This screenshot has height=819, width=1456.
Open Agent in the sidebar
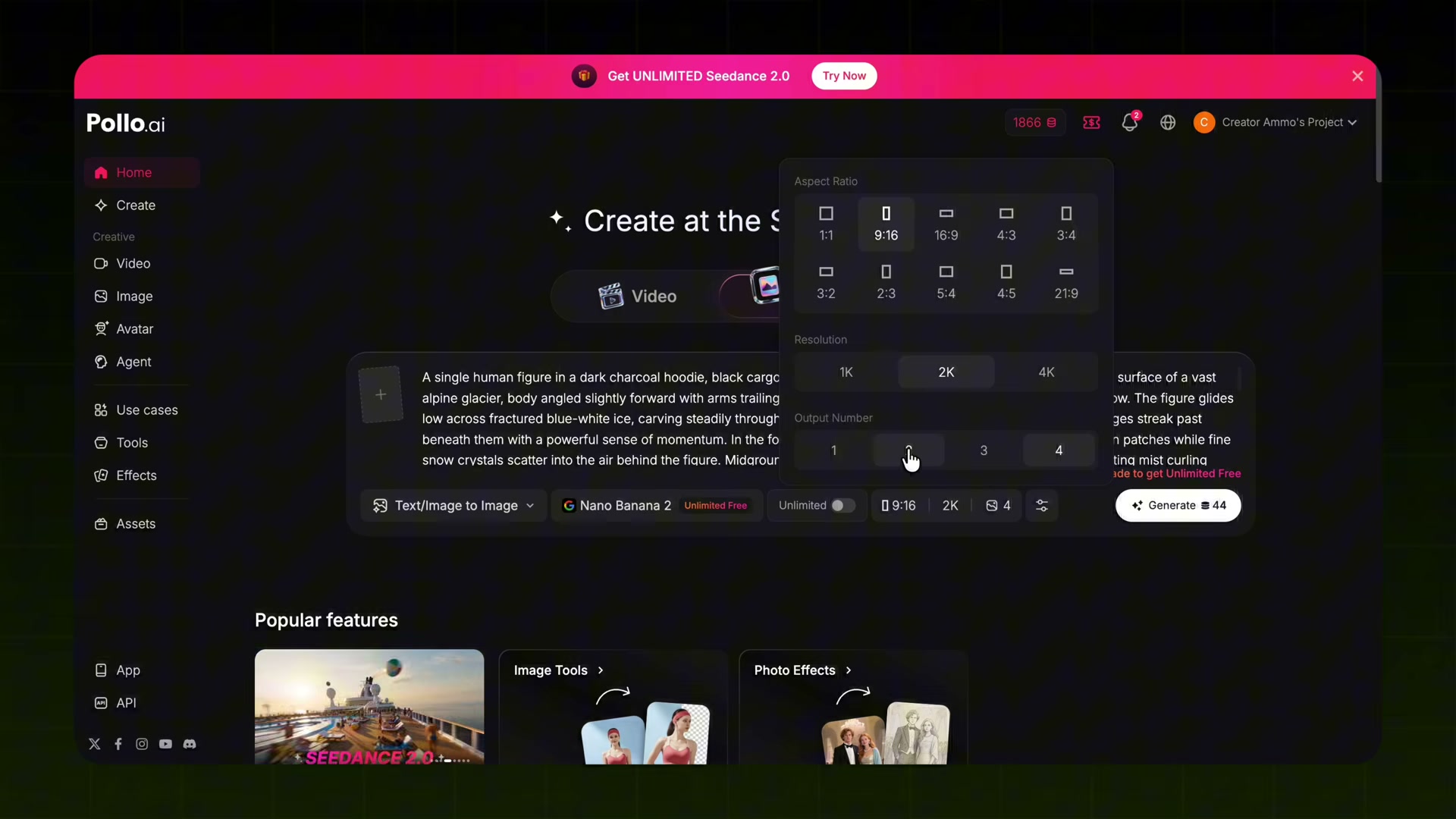142,362
